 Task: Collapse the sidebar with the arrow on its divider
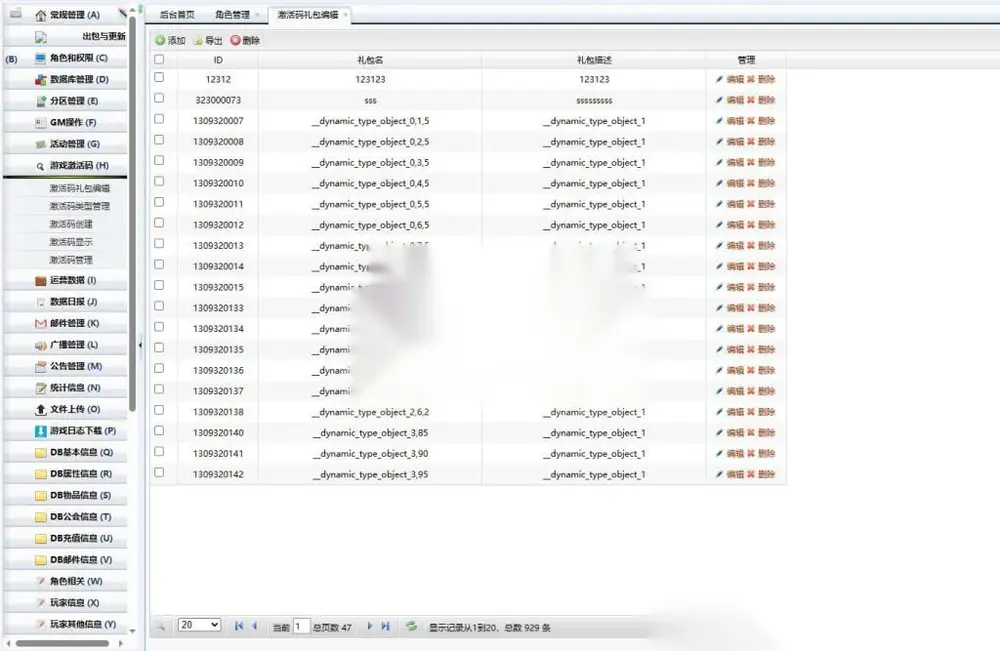(x=140, y=345)
